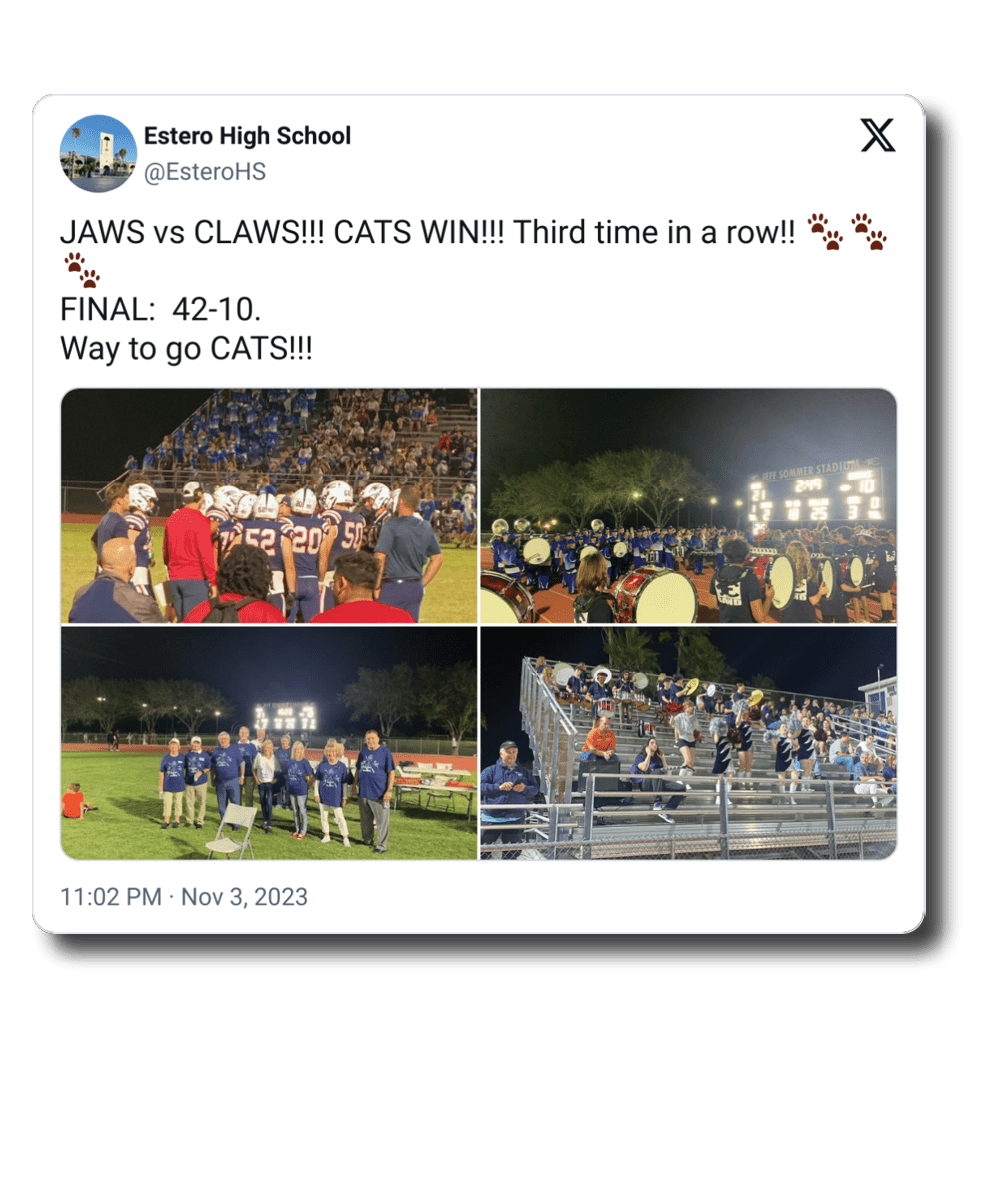This screenshot has width=996, height=1177.
Task: Open the Estero High School display name
Action: pos(247,136)
